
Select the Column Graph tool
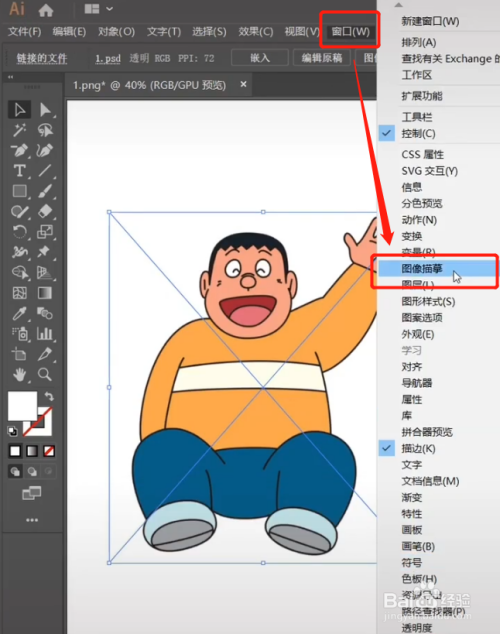(x=45, y=334)
